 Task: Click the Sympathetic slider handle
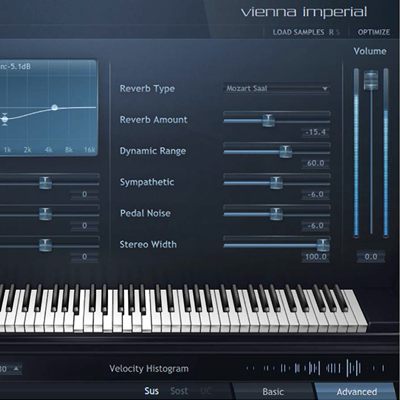point(276,182)
